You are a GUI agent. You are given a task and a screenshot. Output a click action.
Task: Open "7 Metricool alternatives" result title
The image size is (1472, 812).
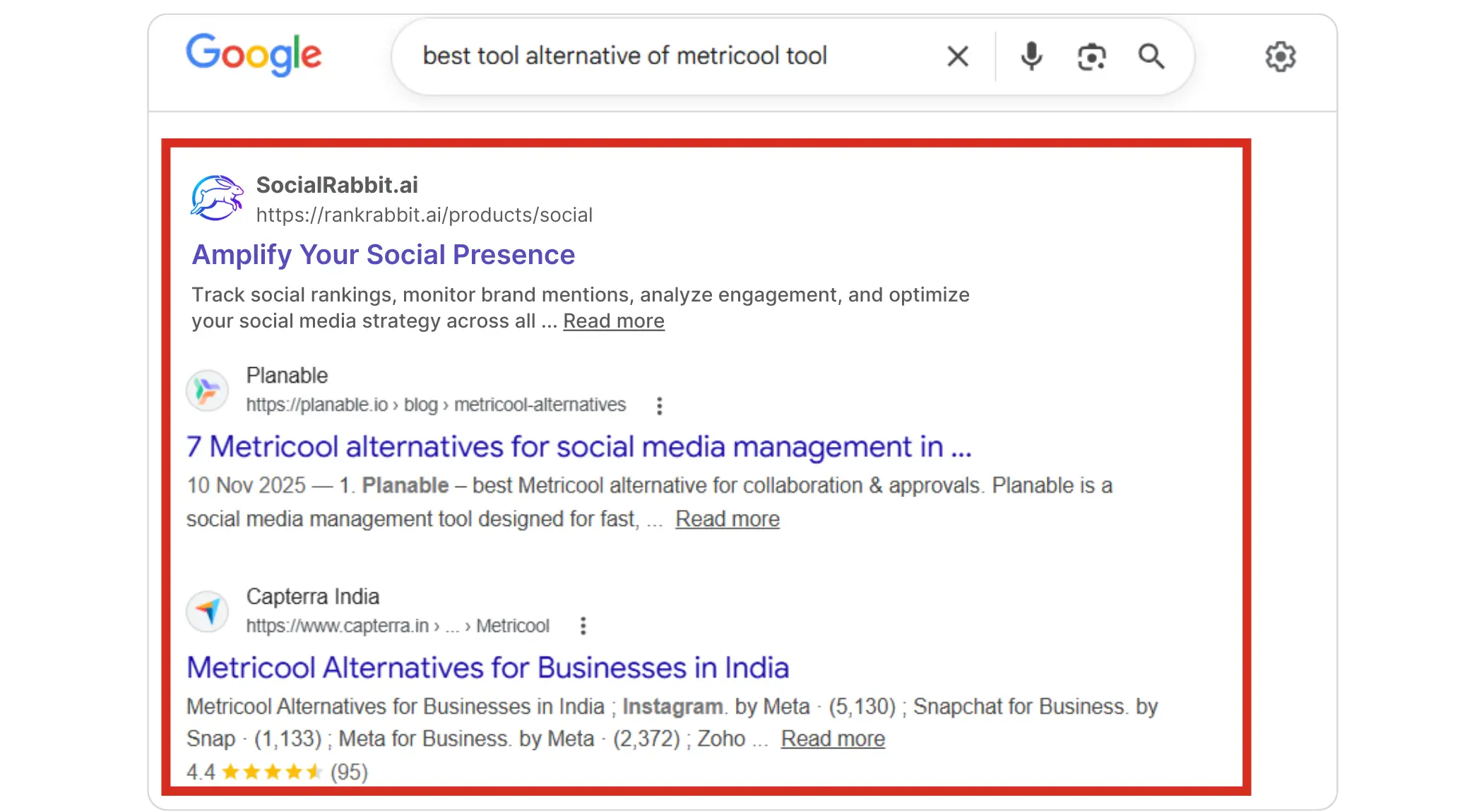click(x=579, y=447)
